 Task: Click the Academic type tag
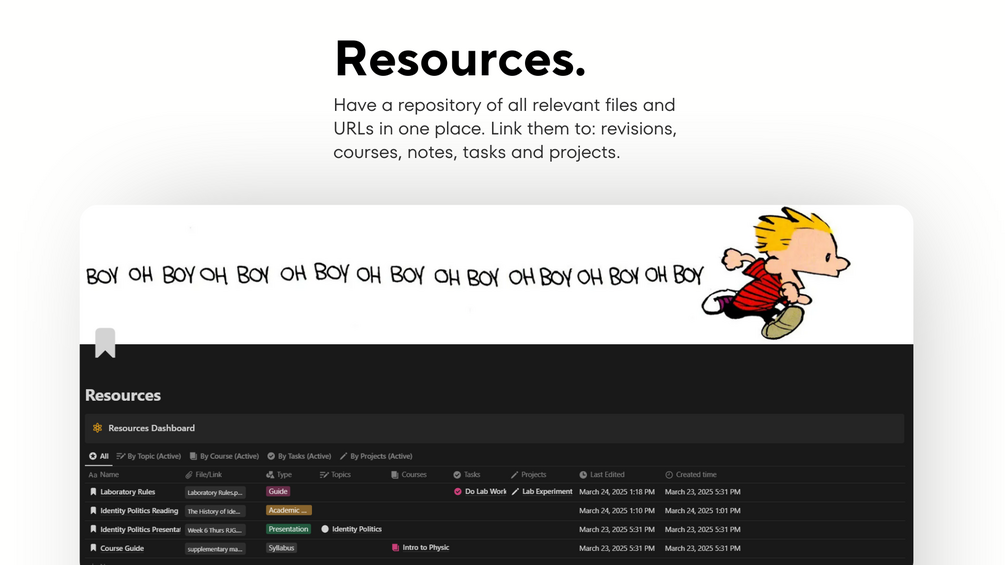(288, 511)
